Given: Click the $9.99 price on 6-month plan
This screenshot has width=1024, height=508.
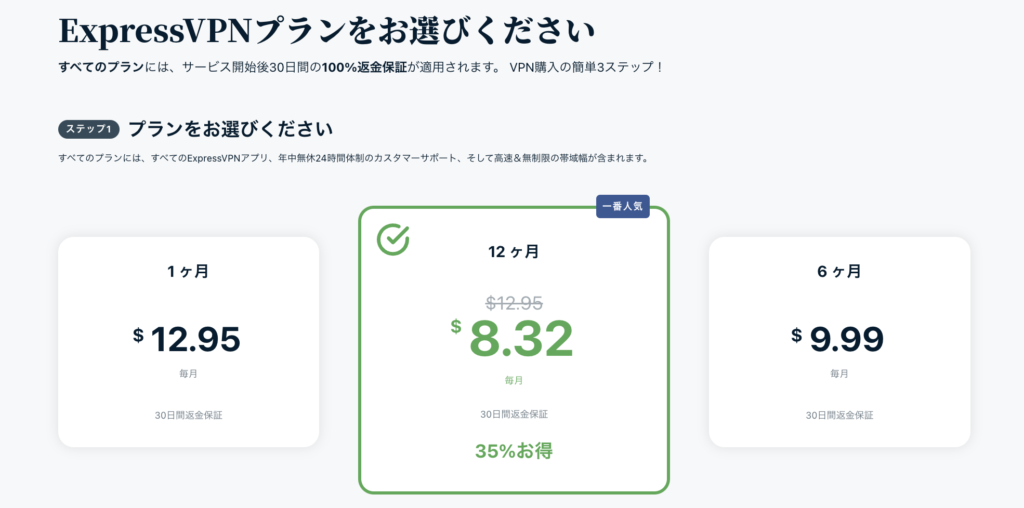Looking at the screenshot, I should tap(838, 340).
